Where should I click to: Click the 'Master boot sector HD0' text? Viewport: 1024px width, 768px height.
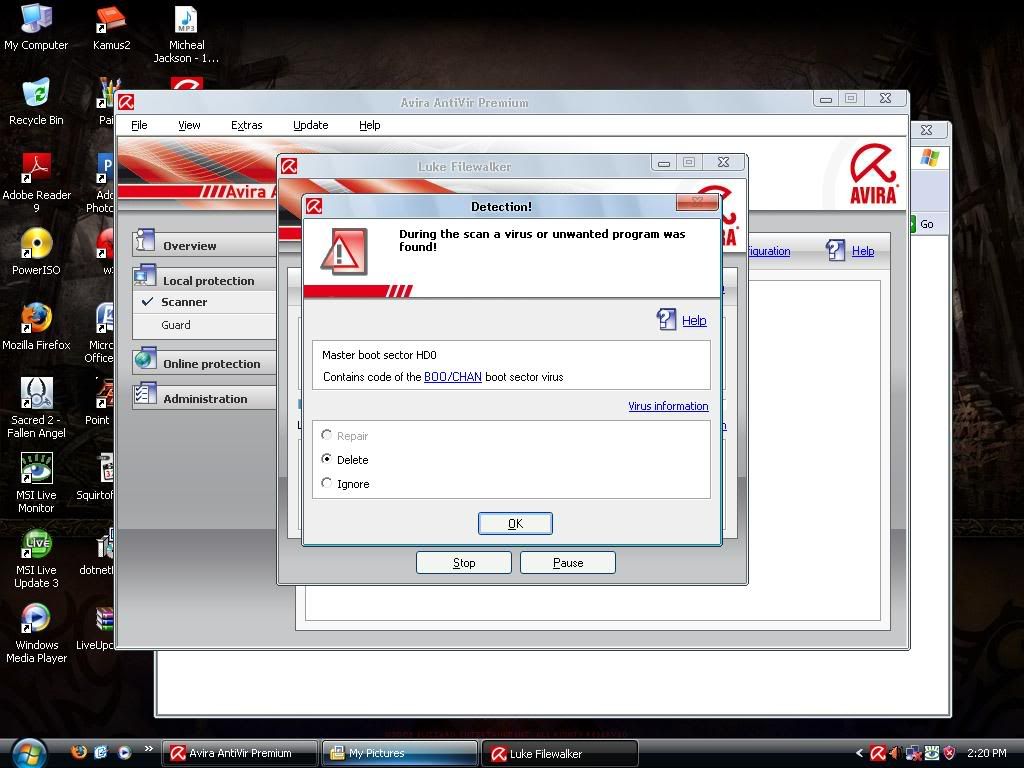point(379,355)
